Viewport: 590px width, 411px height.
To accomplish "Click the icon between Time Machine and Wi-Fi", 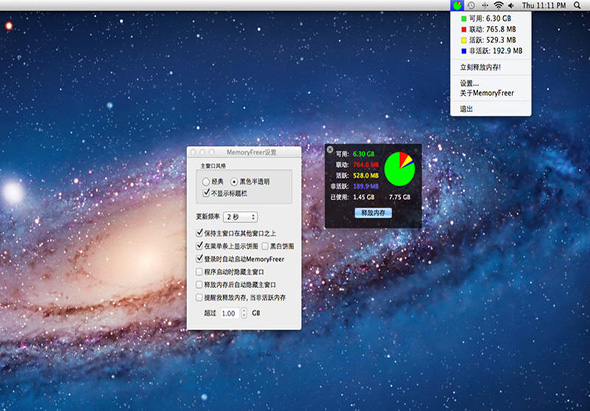I will click(485, 5).
